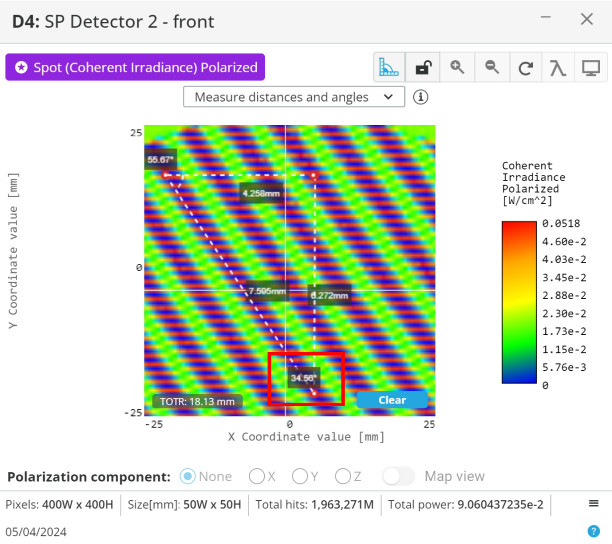Click the Pixels 400W x 400H entry

point(59,504)
